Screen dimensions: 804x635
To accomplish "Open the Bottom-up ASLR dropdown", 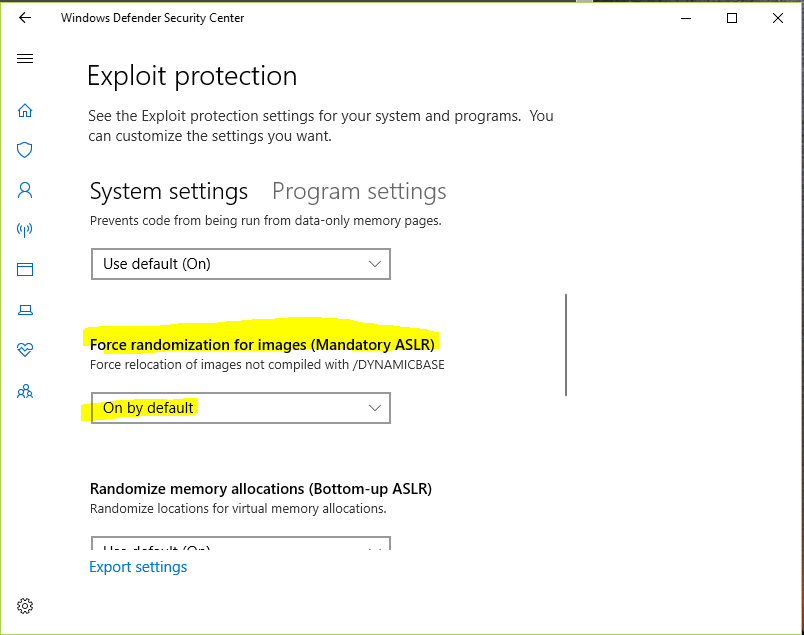I will click(240, 543).
